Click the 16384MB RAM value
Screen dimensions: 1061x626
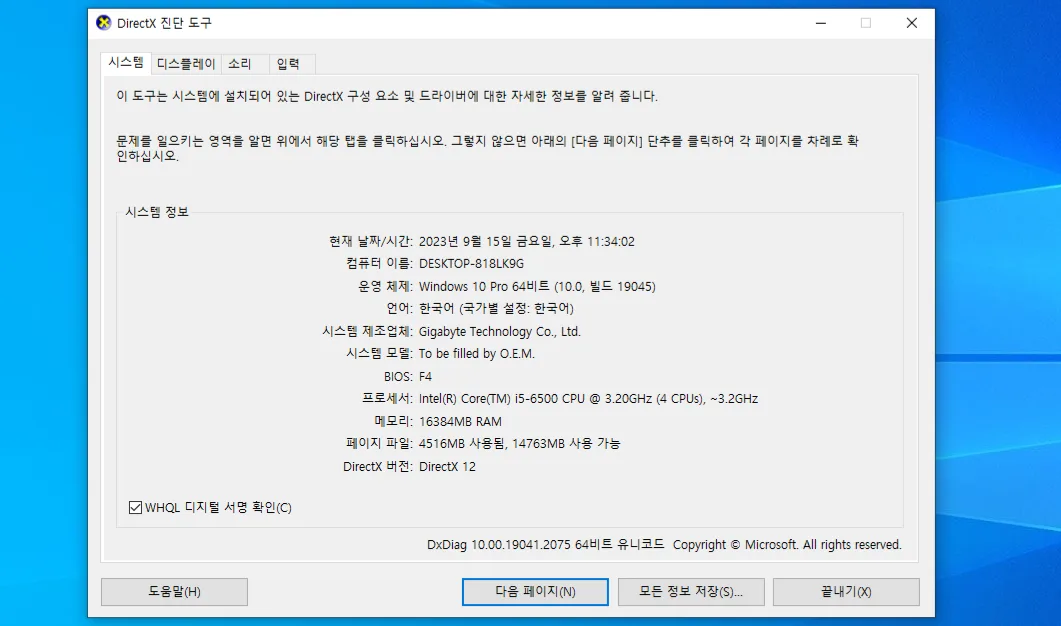point(460,422)
